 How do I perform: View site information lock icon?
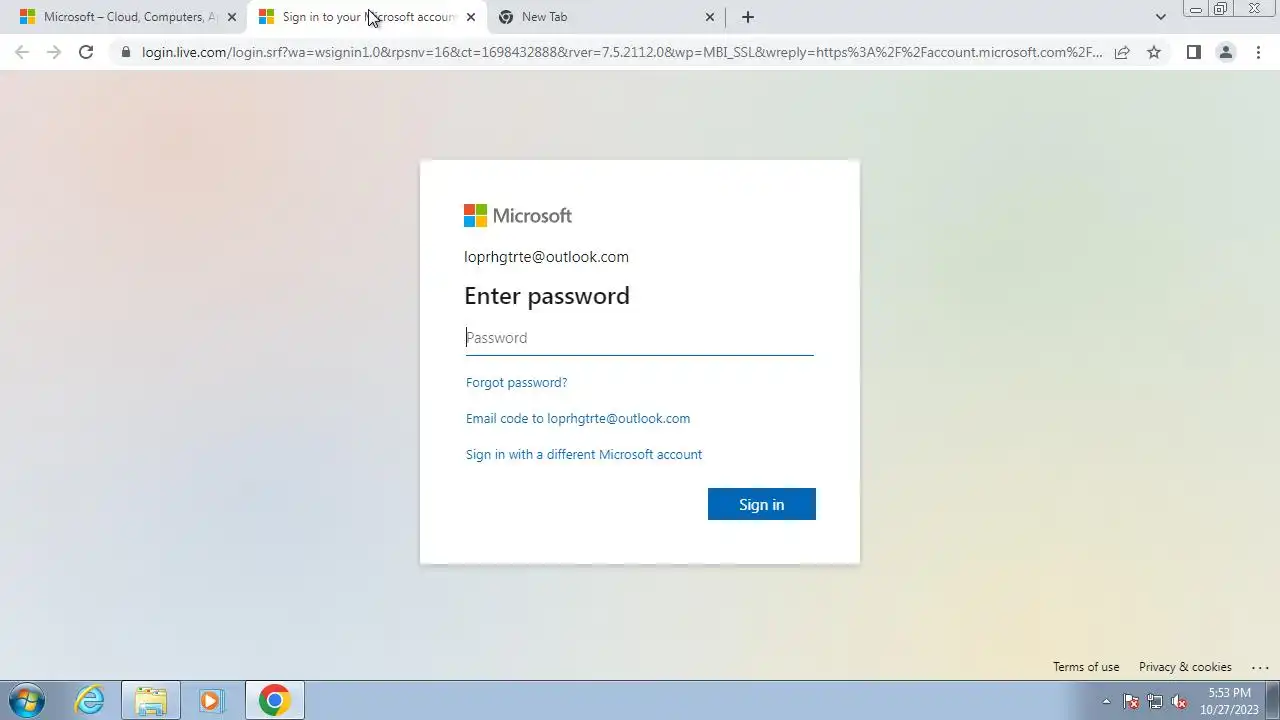125,52
